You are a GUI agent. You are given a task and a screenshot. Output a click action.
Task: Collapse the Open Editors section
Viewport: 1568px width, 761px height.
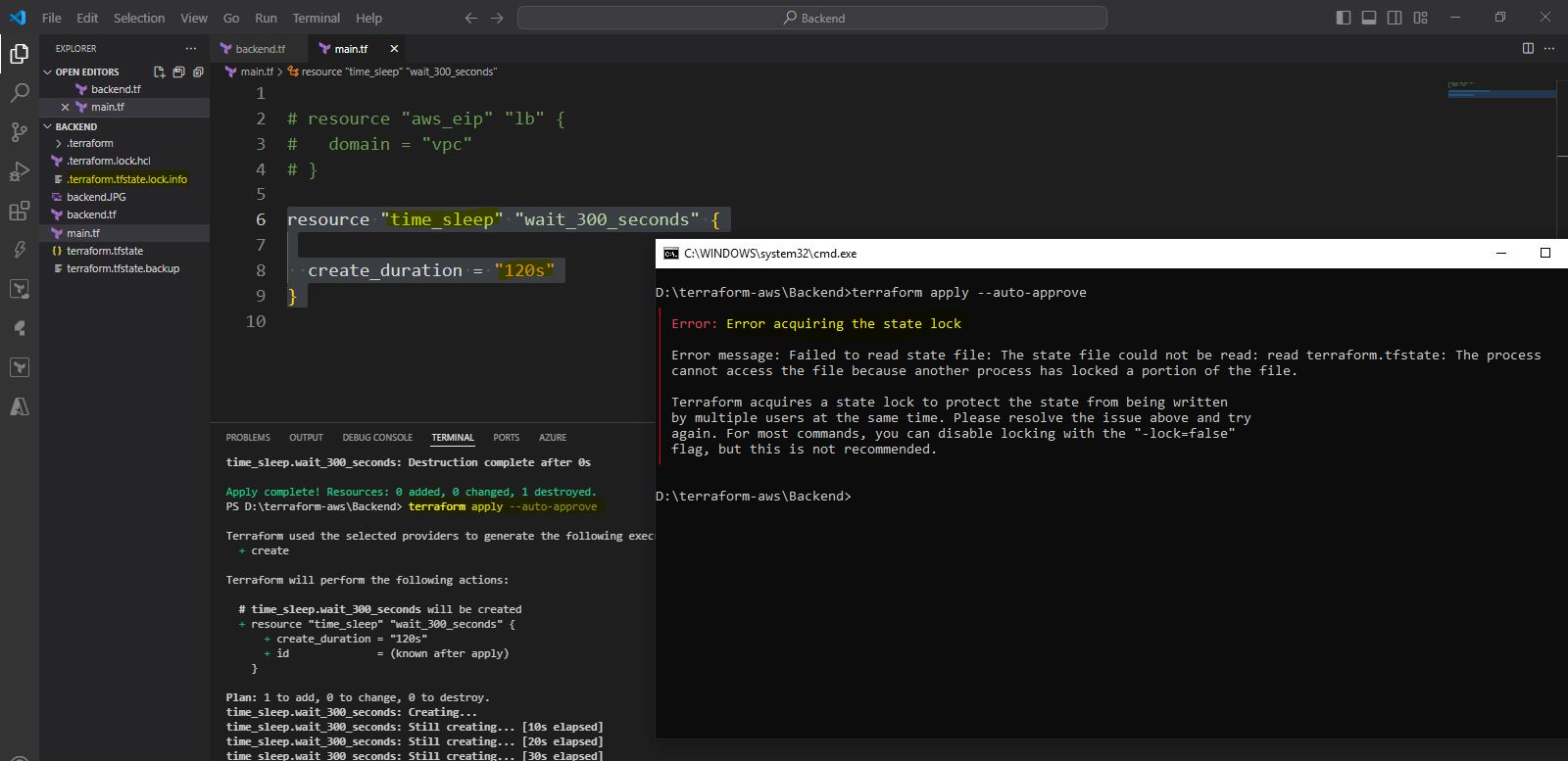pos(86,71)
